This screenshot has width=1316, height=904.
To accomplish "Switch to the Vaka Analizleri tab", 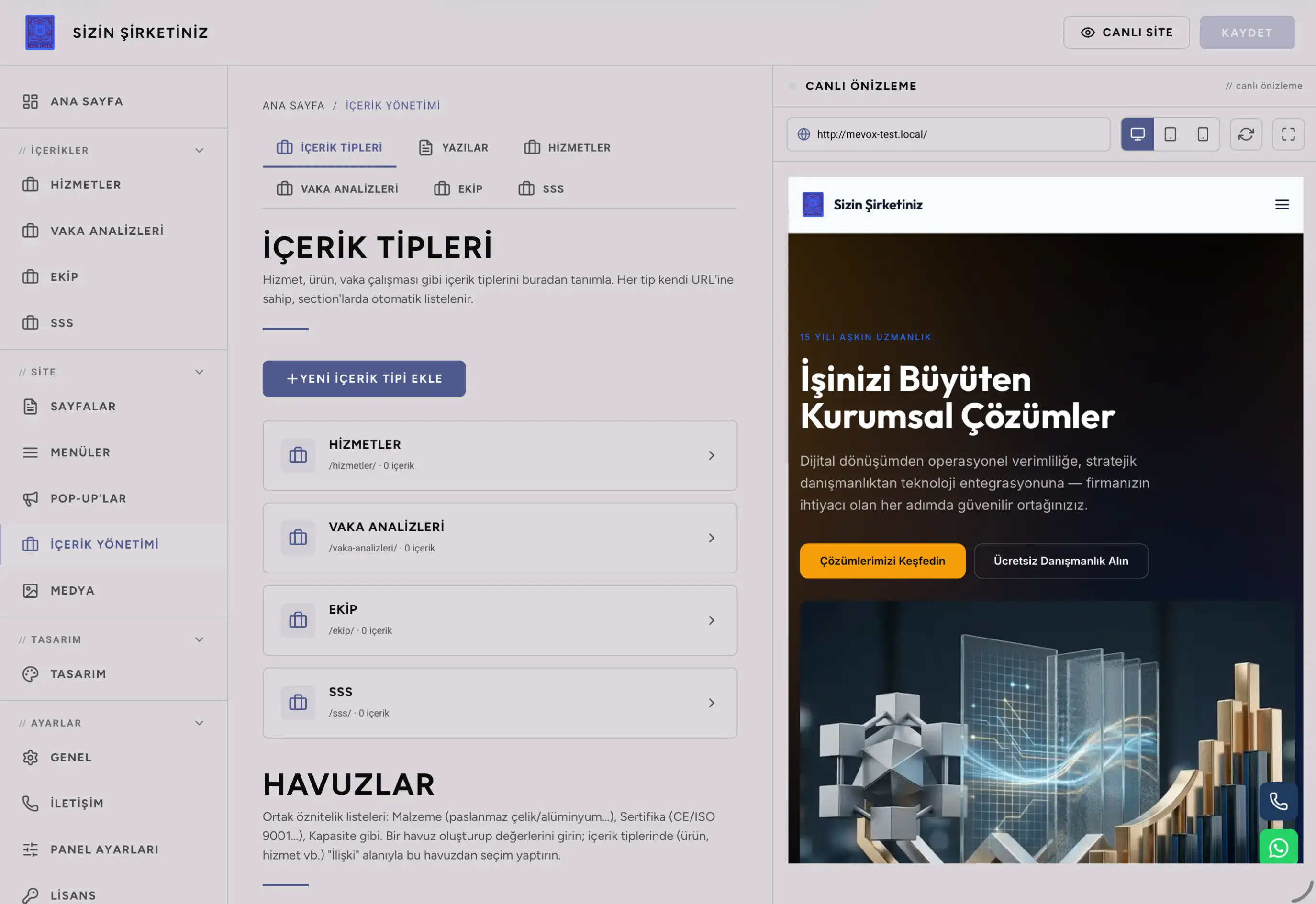I will [337, 188].
